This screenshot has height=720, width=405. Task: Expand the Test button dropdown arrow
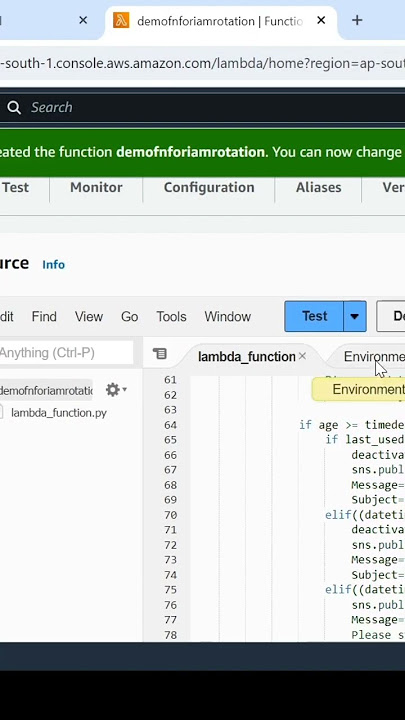coord(354,316)
